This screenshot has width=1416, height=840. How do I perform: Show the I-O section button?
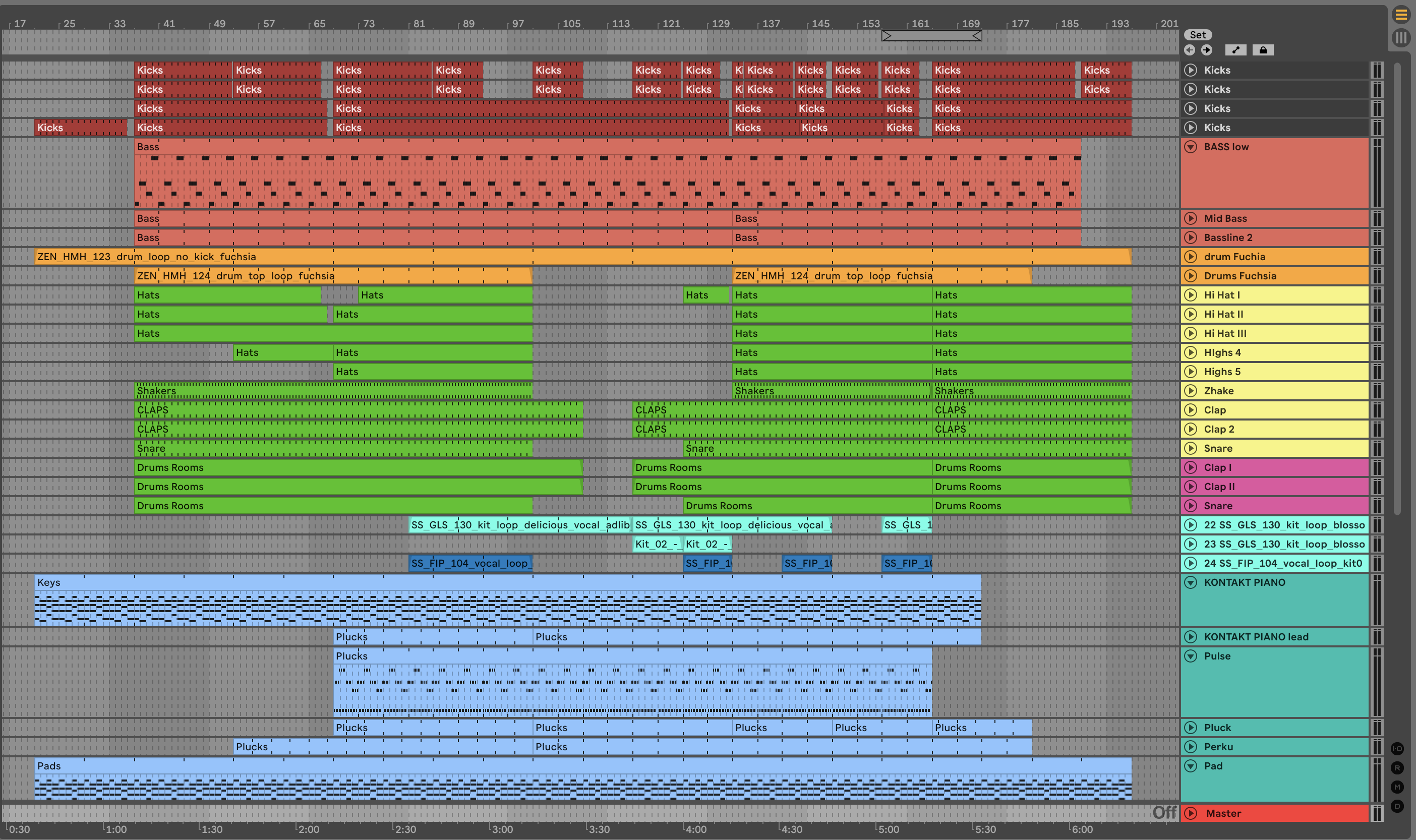(x=1397, y=748)
